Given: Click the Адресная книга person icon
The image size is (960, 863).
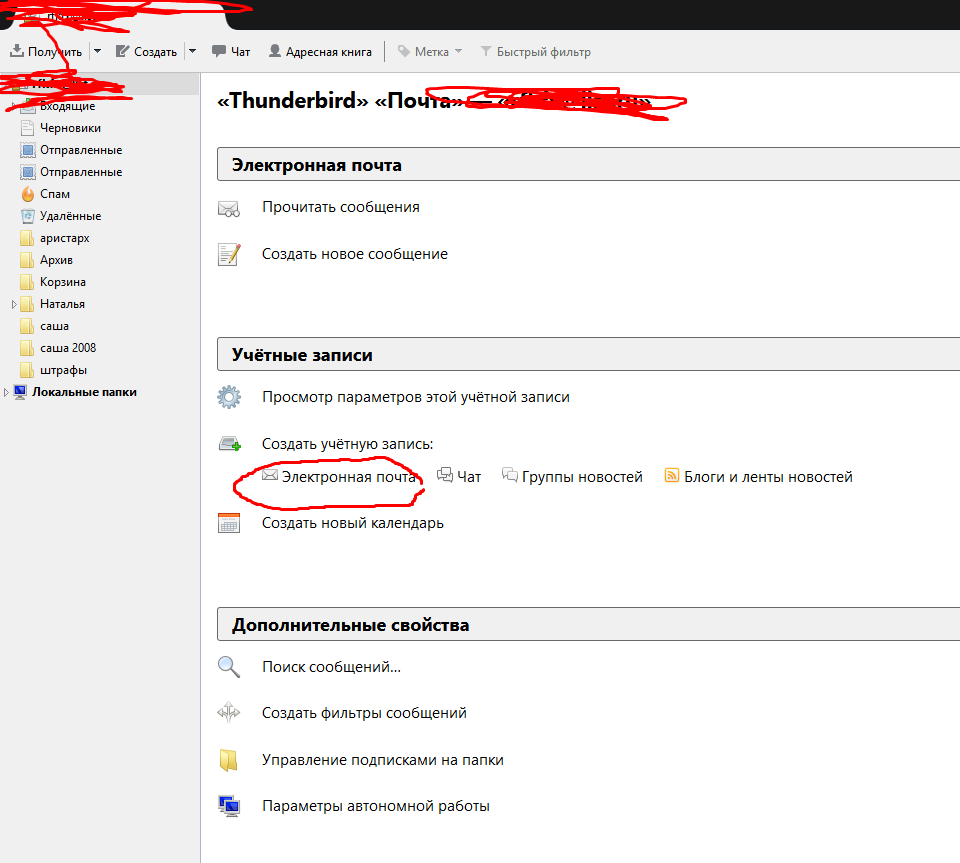Looking at the screenshot, I should pos(275,51).
